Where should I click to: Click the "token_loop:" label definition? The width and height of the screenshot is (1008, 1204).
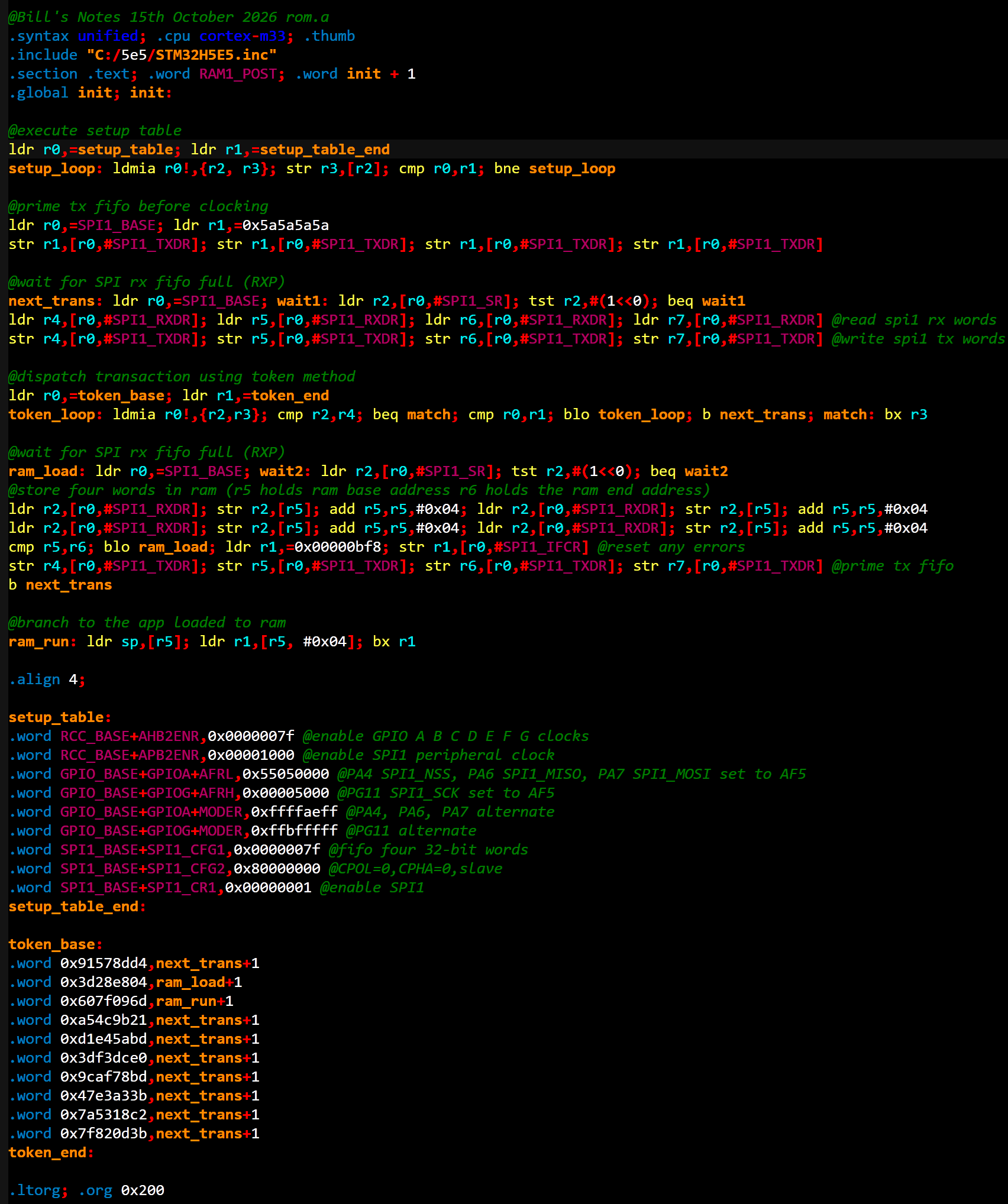[x=56, y=415]
